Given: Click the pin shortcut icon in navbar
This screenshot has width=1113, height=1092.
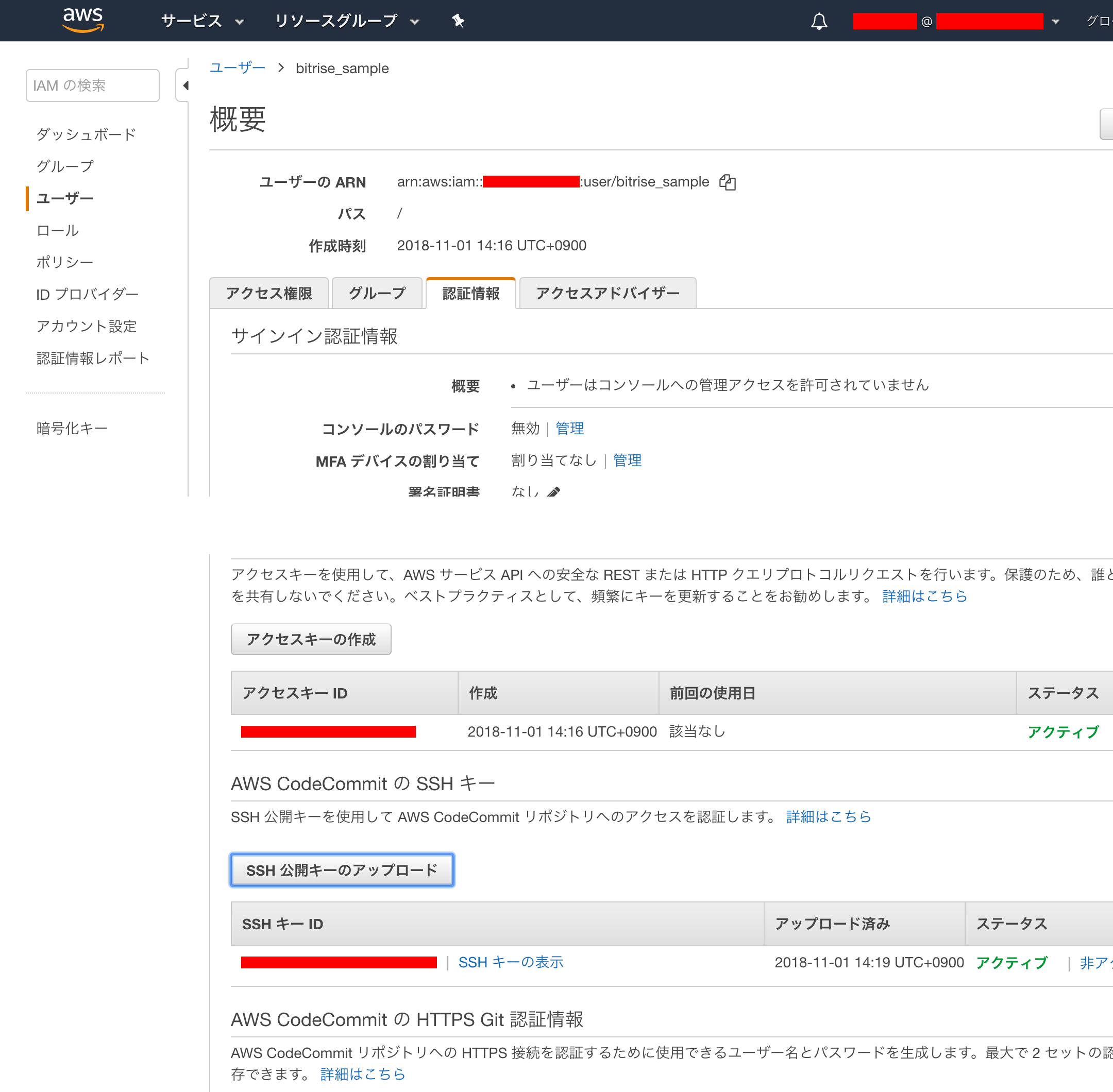Looking at the screenshot, I should pos(458,21).
